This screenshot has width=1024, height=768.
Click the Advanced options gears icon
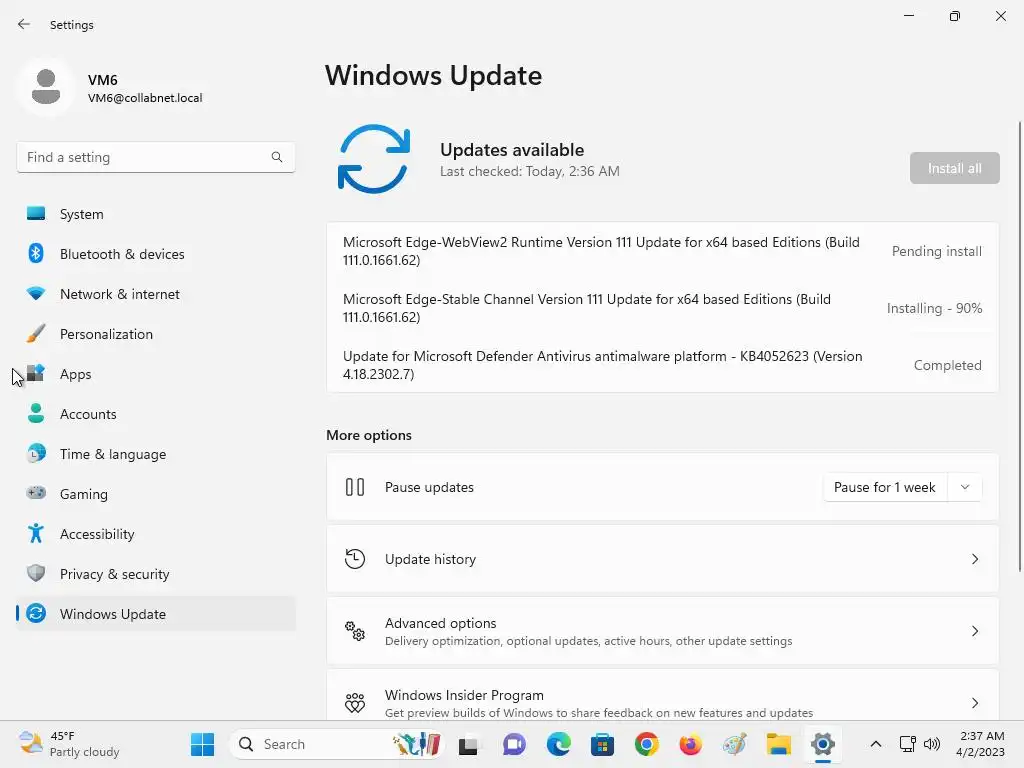point(355,631)
